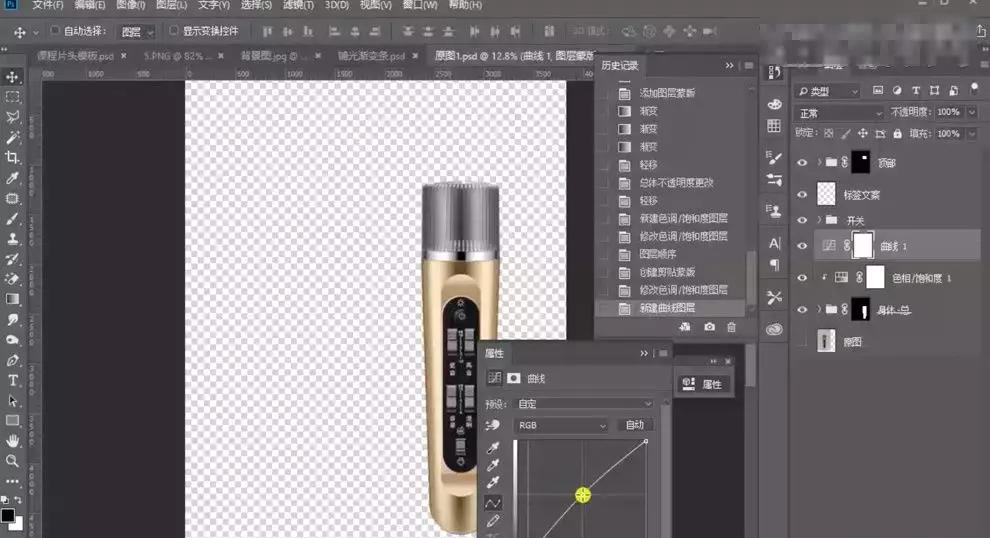This screenshot has height=538, width=990.
Task: Open the Swatches grid panel icon
Action: point(774,126)
